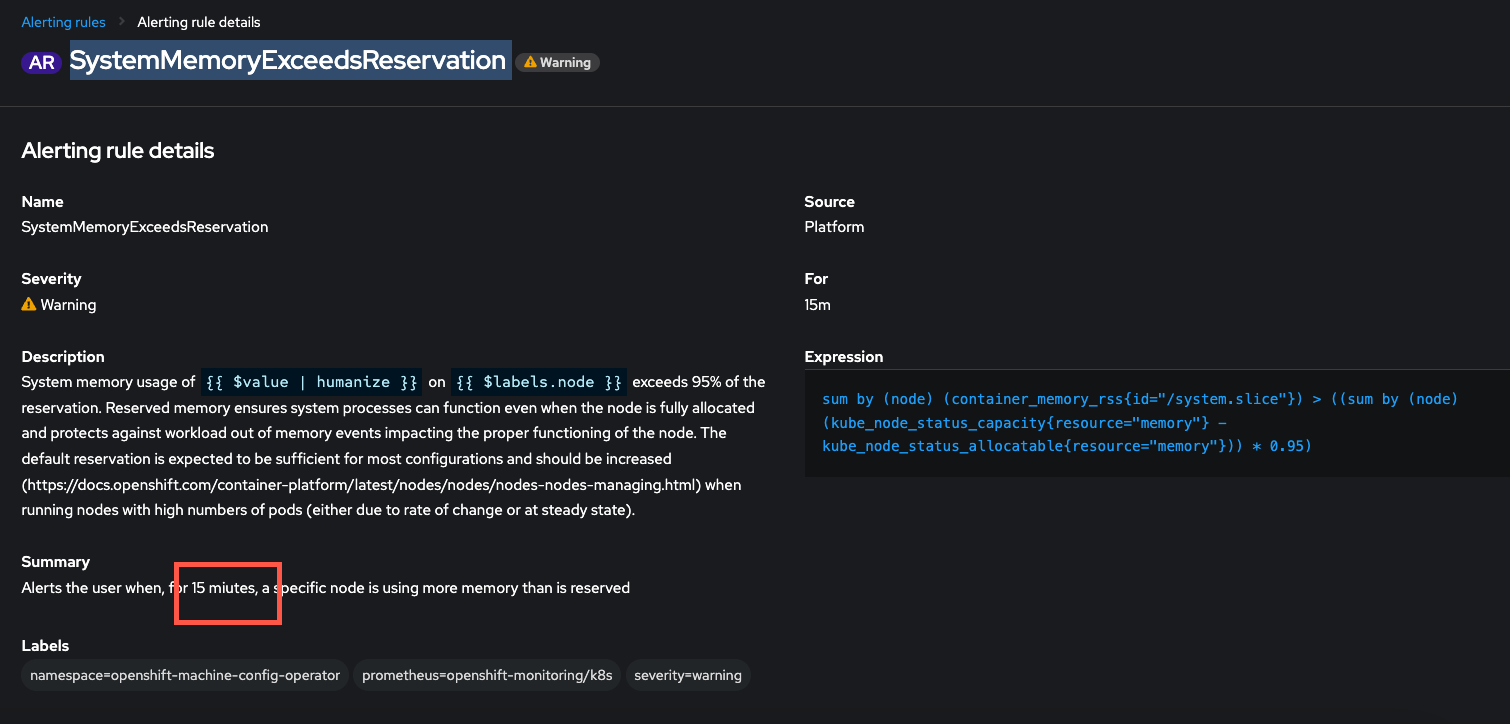Select the prometheus=openshift-monitoring/k8s label
This screenshot has height=724, width=1510.
(x=486, y=675)
